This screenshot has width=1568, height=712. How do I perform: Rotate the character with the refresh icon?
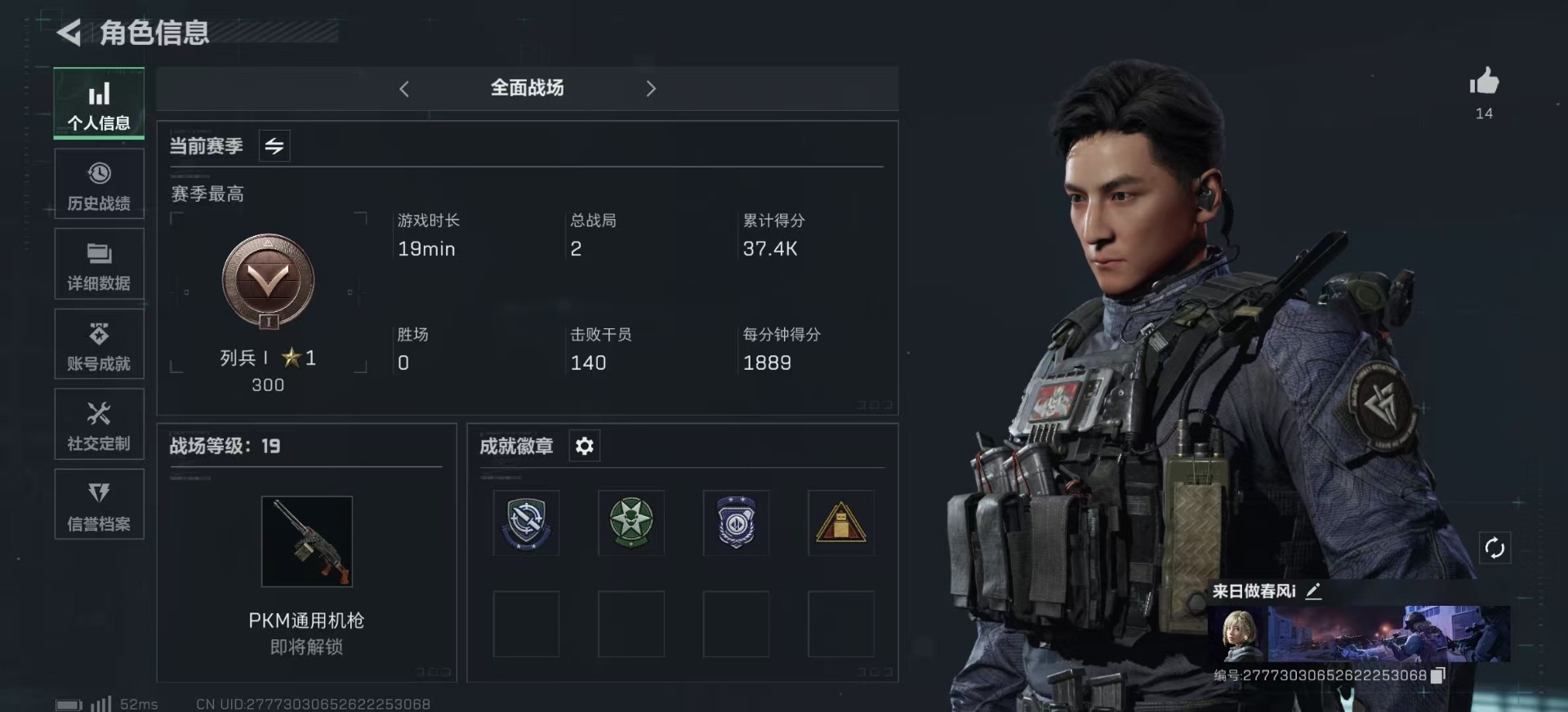pyautogui.click(x=1494, y=548)
